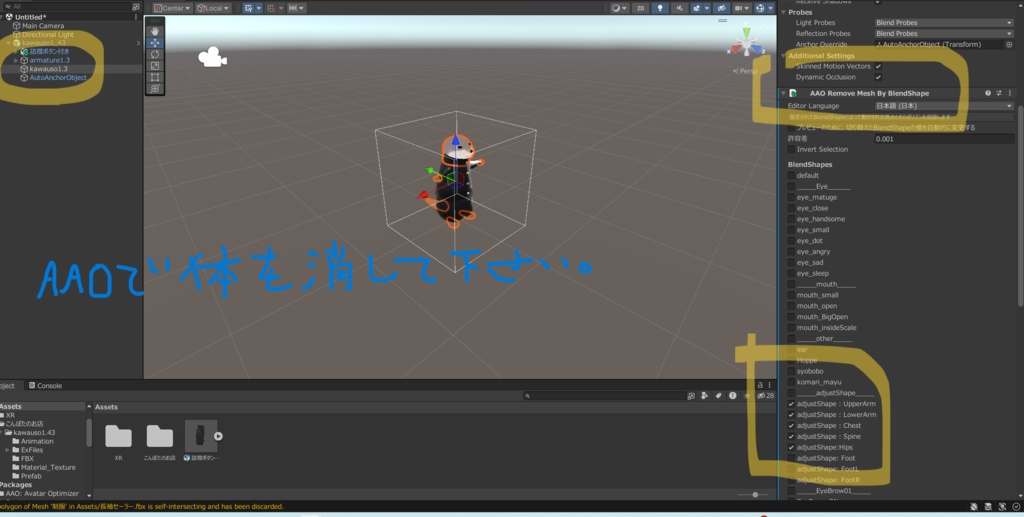Click the scene orientation axis gizmo
This screenshot has height=517, width=1024.
[746, 42]
